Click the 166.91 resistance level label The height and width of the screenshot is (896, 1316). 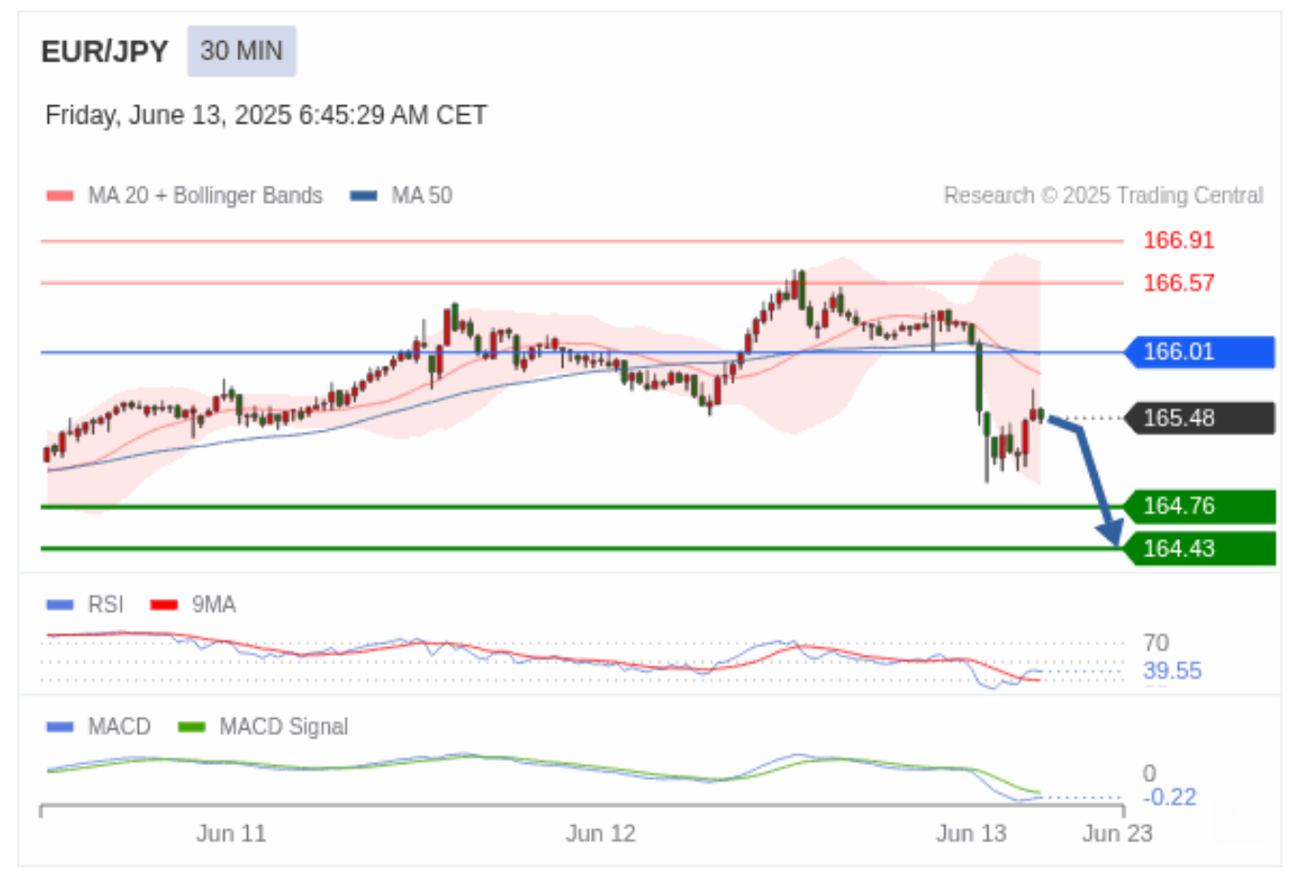click(x=1178, y=240)
